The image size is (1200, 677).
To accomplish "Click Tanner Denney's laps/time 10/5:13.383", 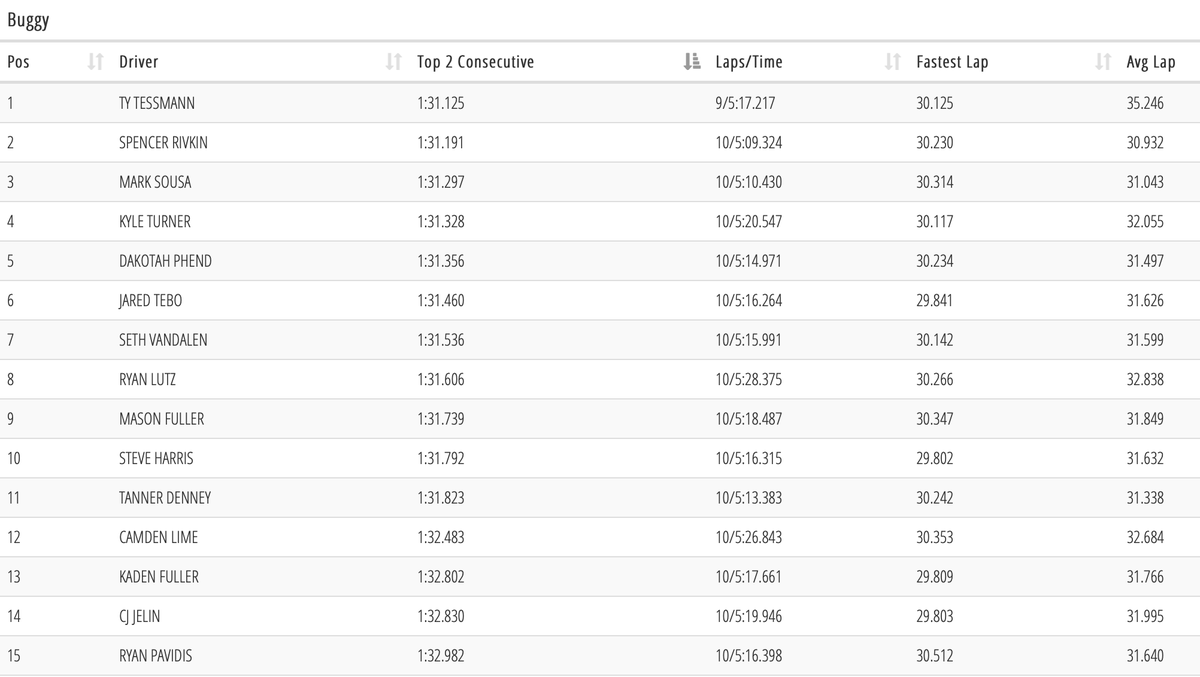I will tap(748, 498).
